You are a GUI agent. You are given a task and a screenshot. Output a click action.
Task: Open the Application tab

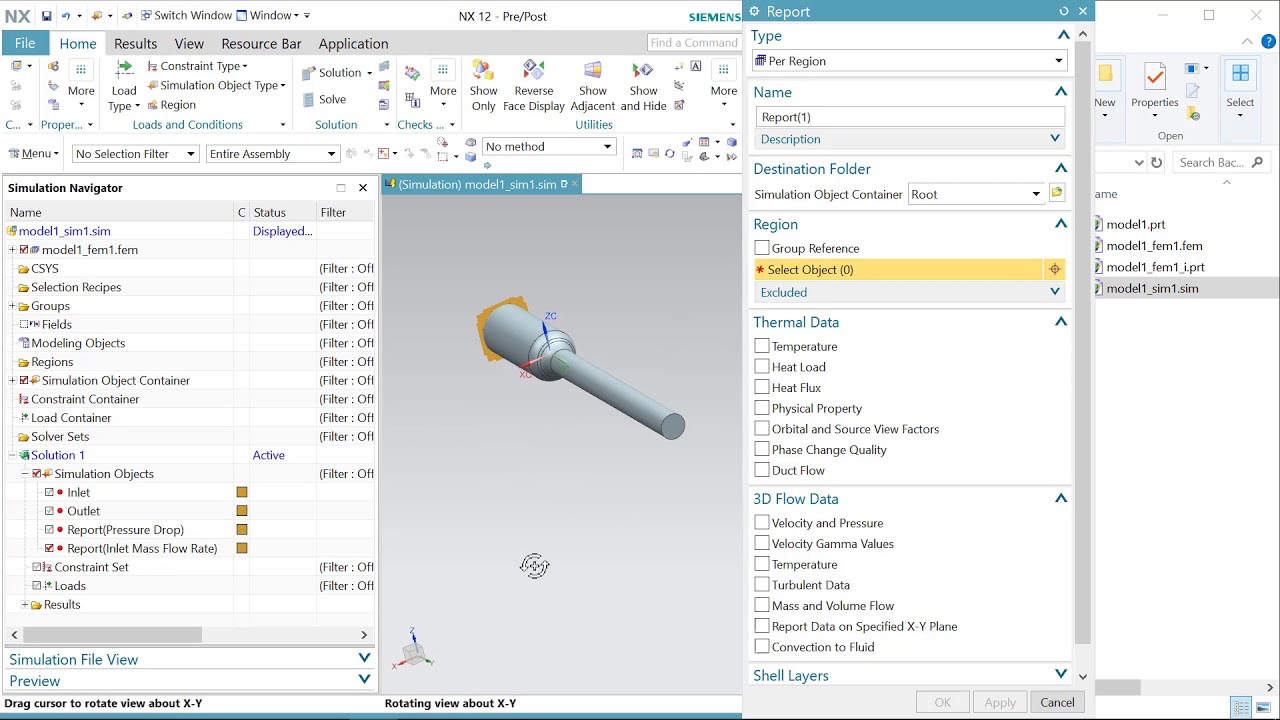[353, 44]
